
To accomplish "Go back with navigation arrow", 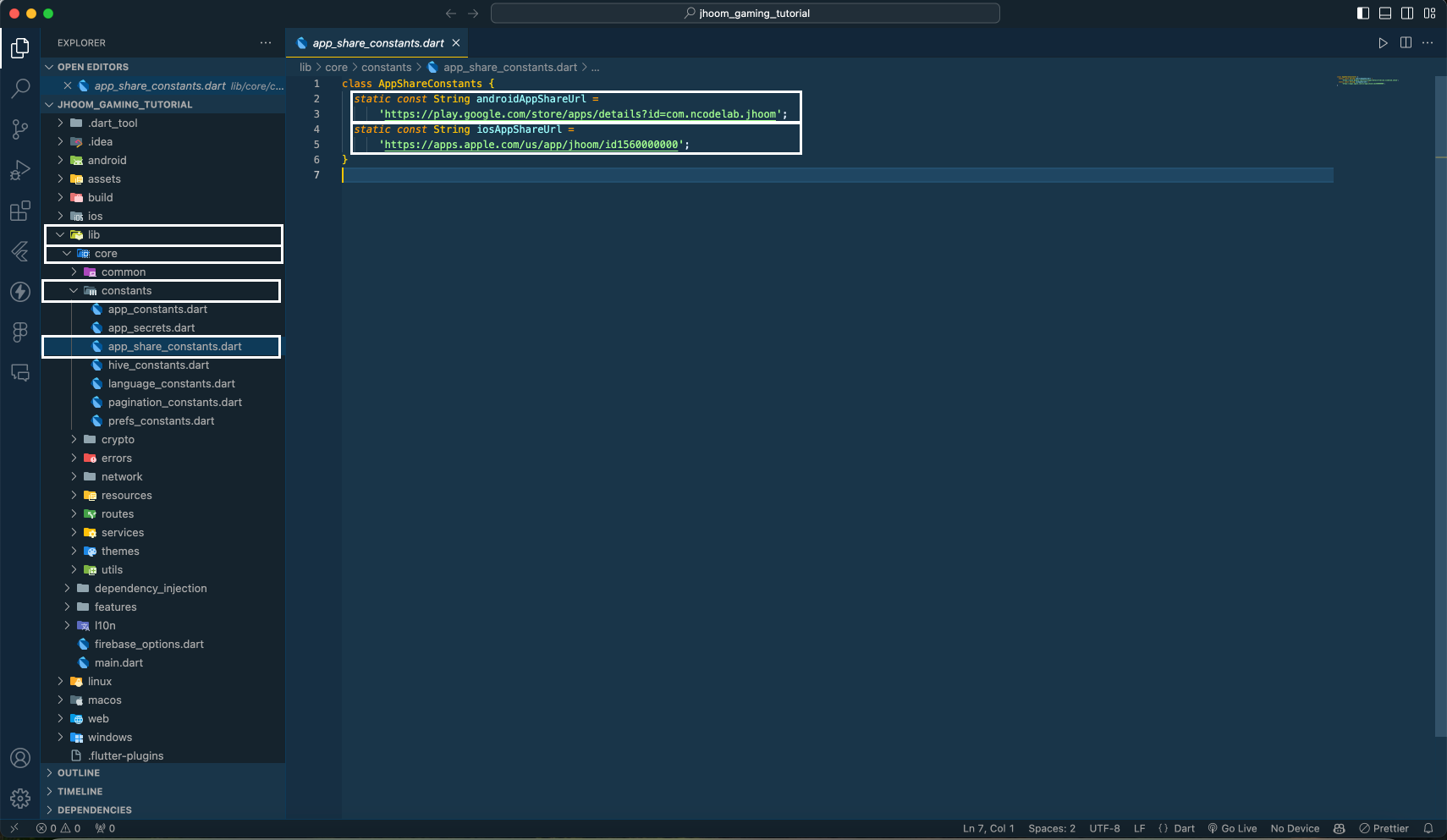I will coord(451,14).
